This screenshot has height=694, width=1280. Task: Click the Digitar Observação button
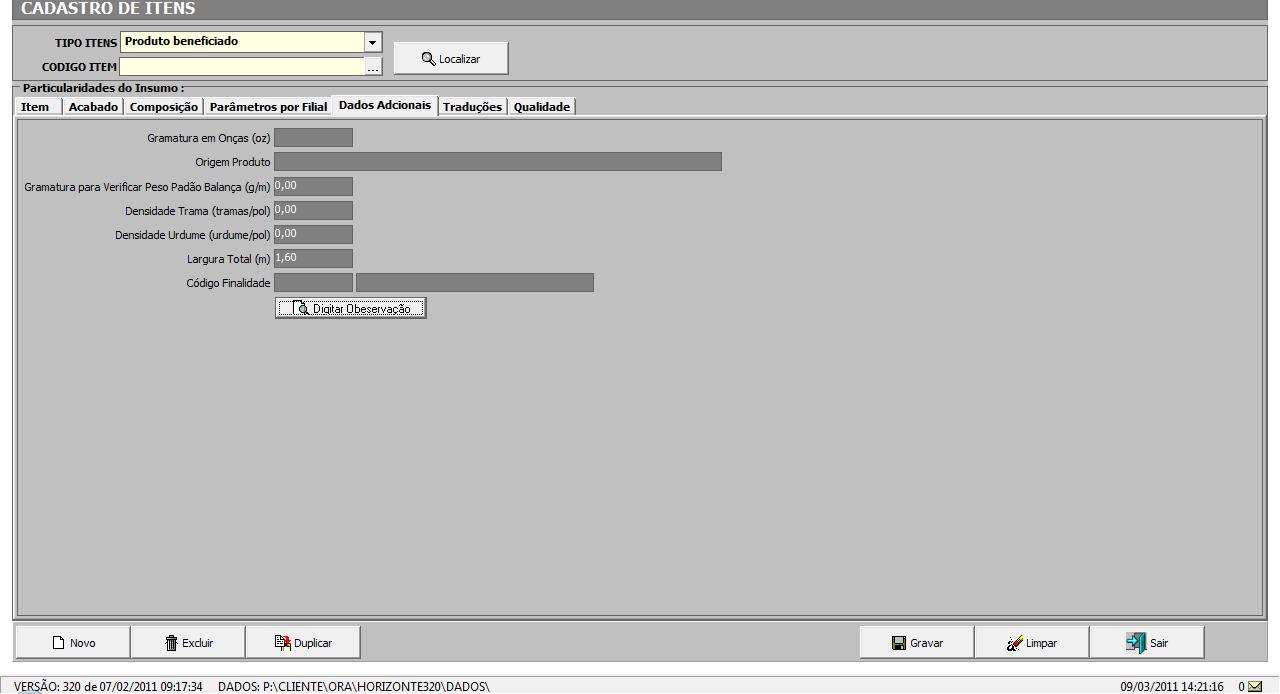[x=350, y=308]
